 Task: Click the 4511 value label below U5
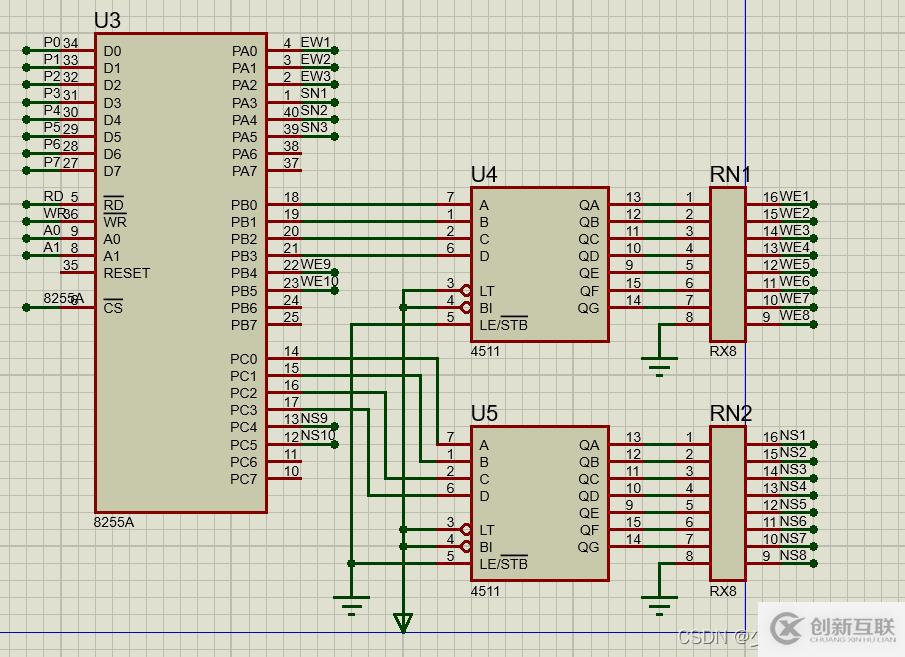pos(485,591)
